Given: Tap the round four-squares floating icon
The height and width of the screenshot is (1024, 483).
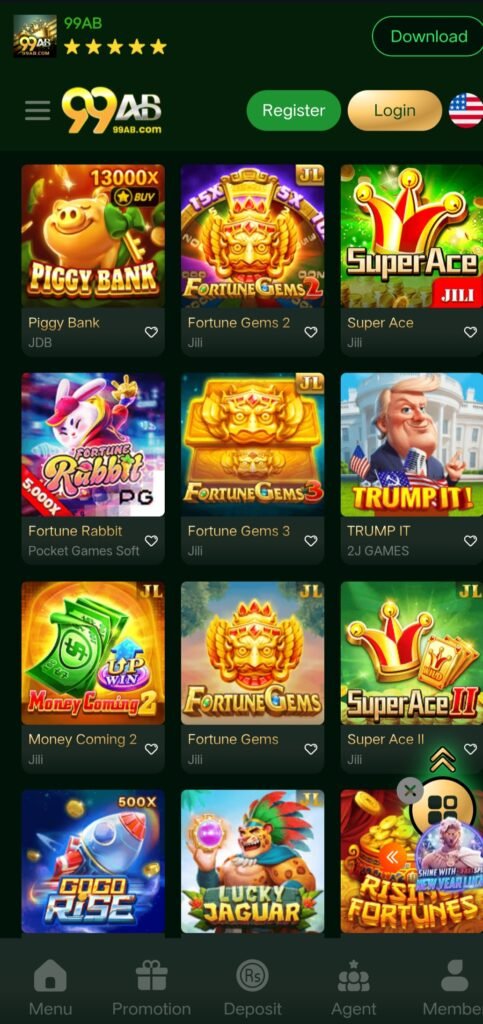Looking at the screenshot, I should (443, 807).
